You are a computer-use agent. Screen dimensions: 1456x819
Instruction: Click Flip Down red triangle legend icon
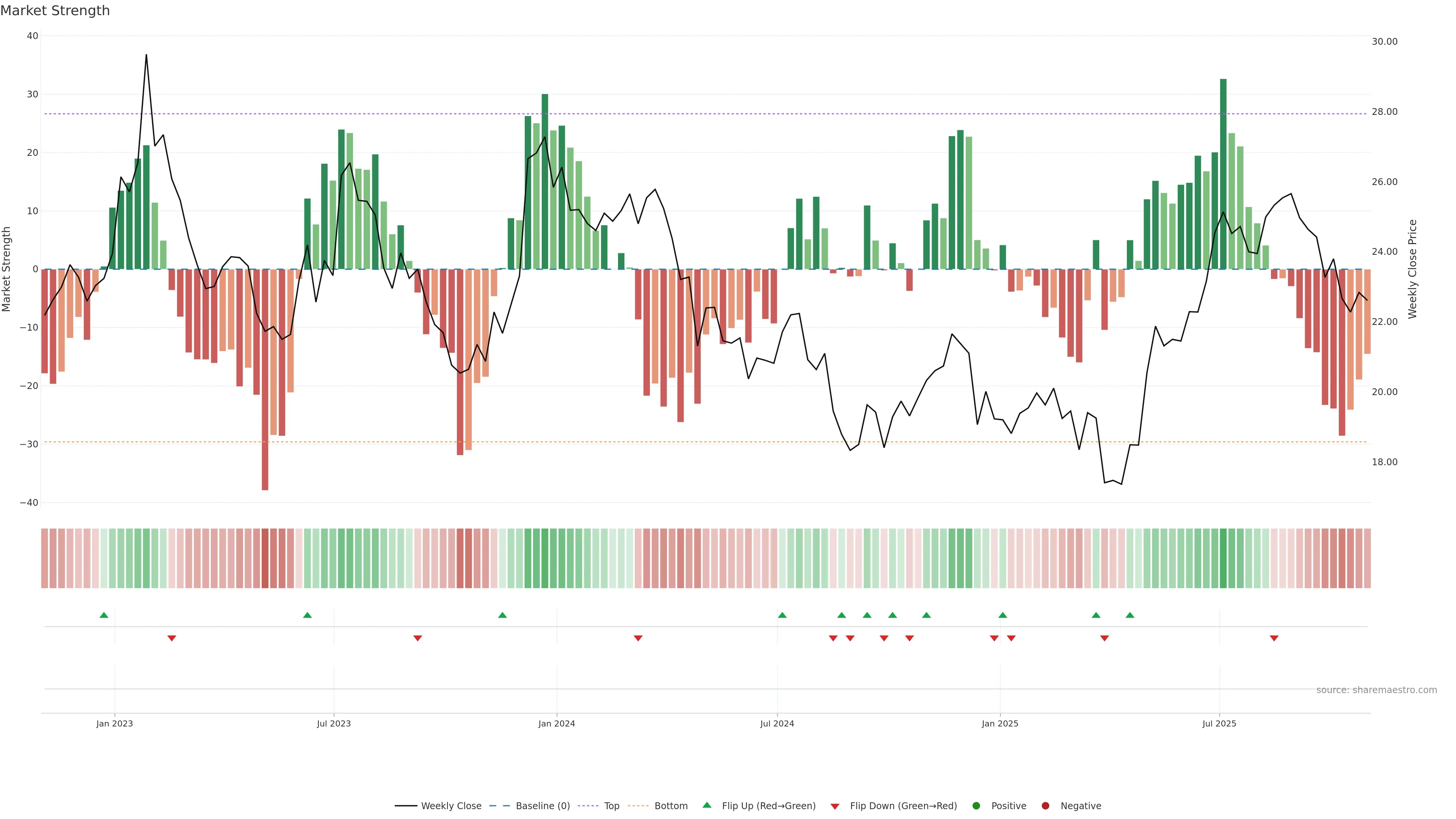[x=835, y=806]
